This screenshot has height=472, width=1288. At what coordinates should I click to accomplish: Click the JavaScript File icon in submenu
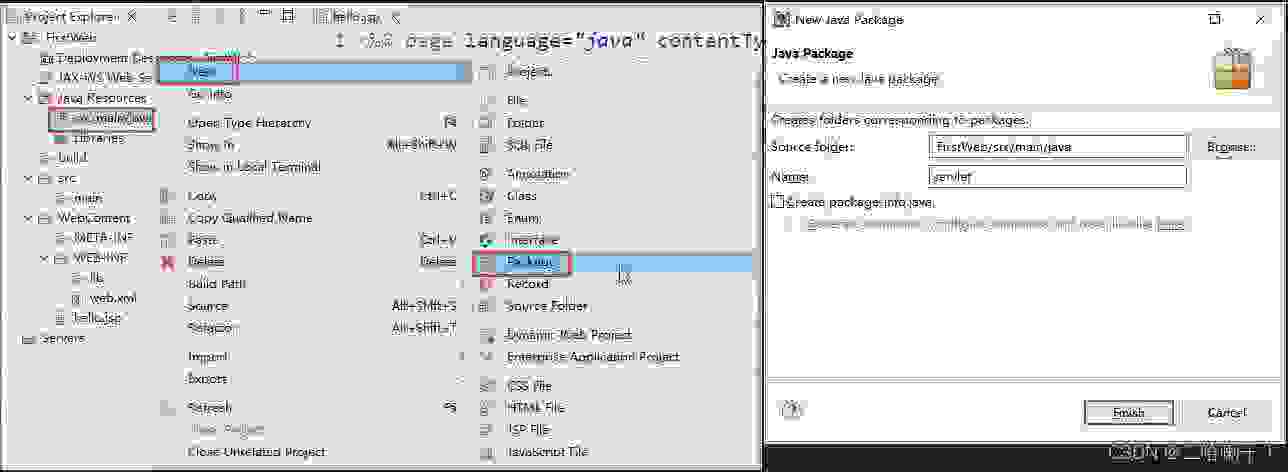pyautogui.click(x=486, y=452)
